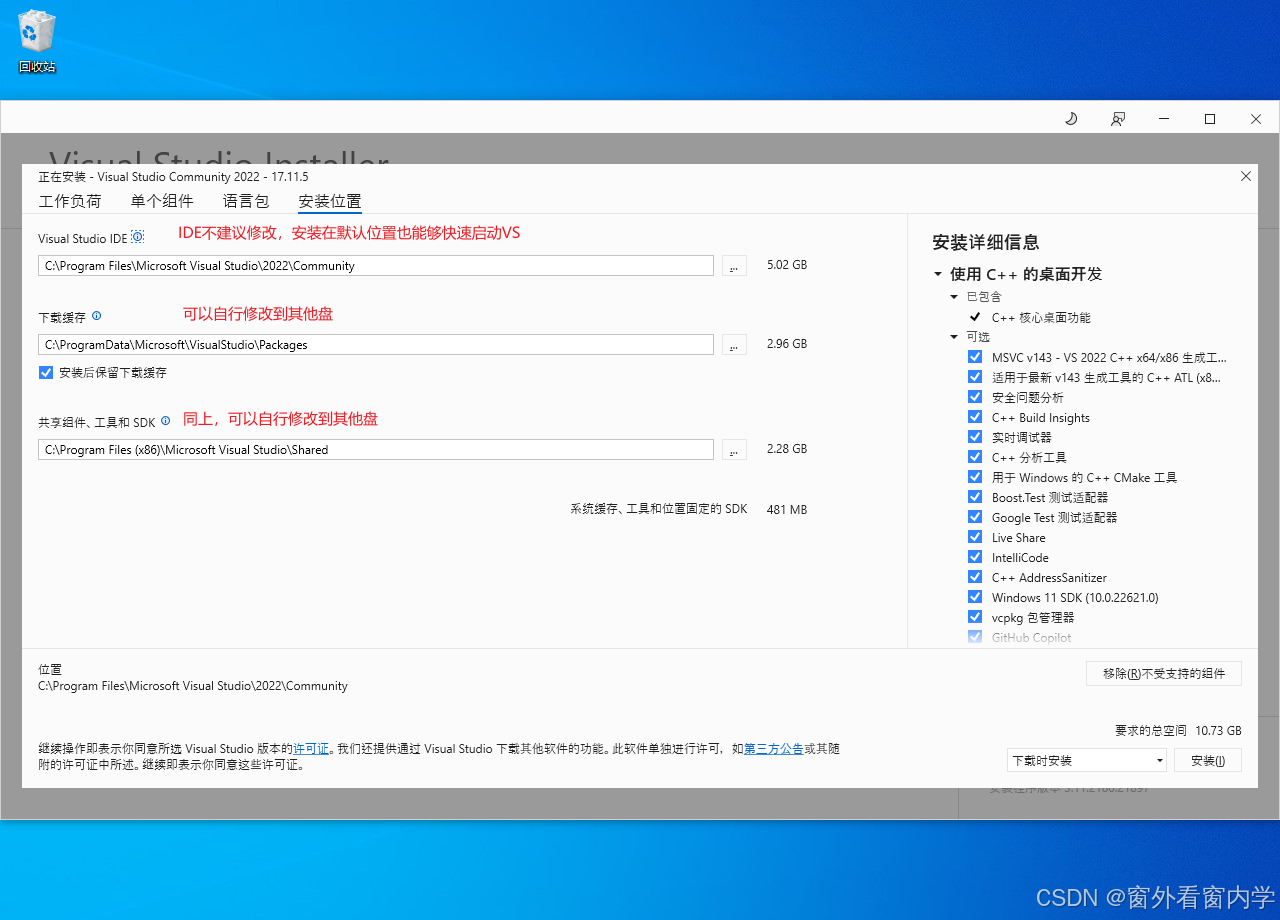The height and width of the screenshot is (920, 1280).
Task: Close the install dialog with X icon
Action: (x=1246, y=176)
